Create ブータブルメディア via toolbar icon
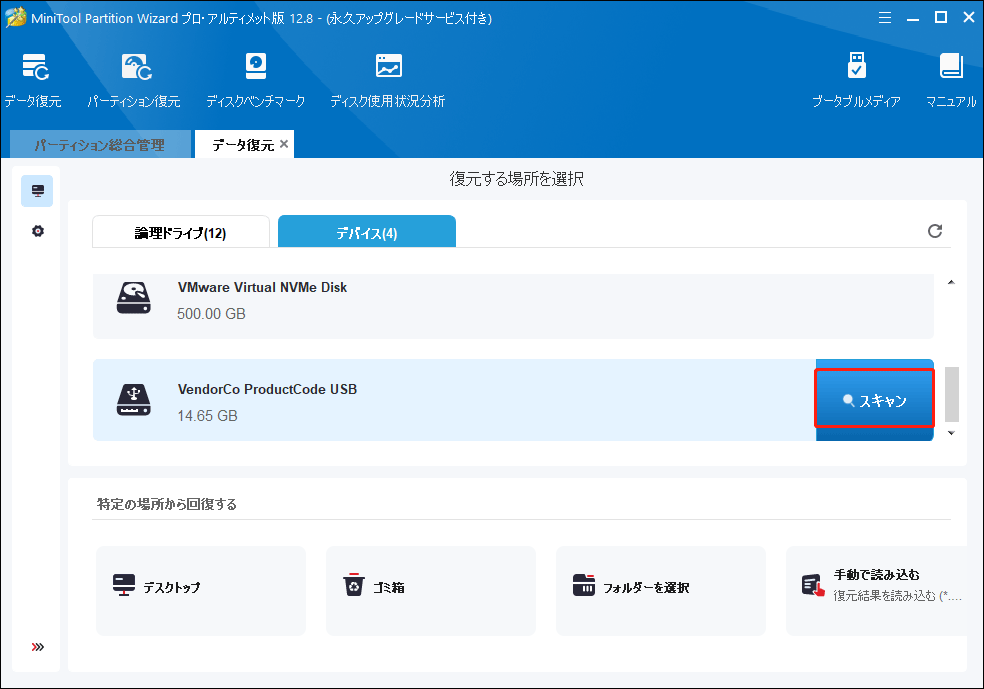The image size is (984, 689). tap(856, 81)
